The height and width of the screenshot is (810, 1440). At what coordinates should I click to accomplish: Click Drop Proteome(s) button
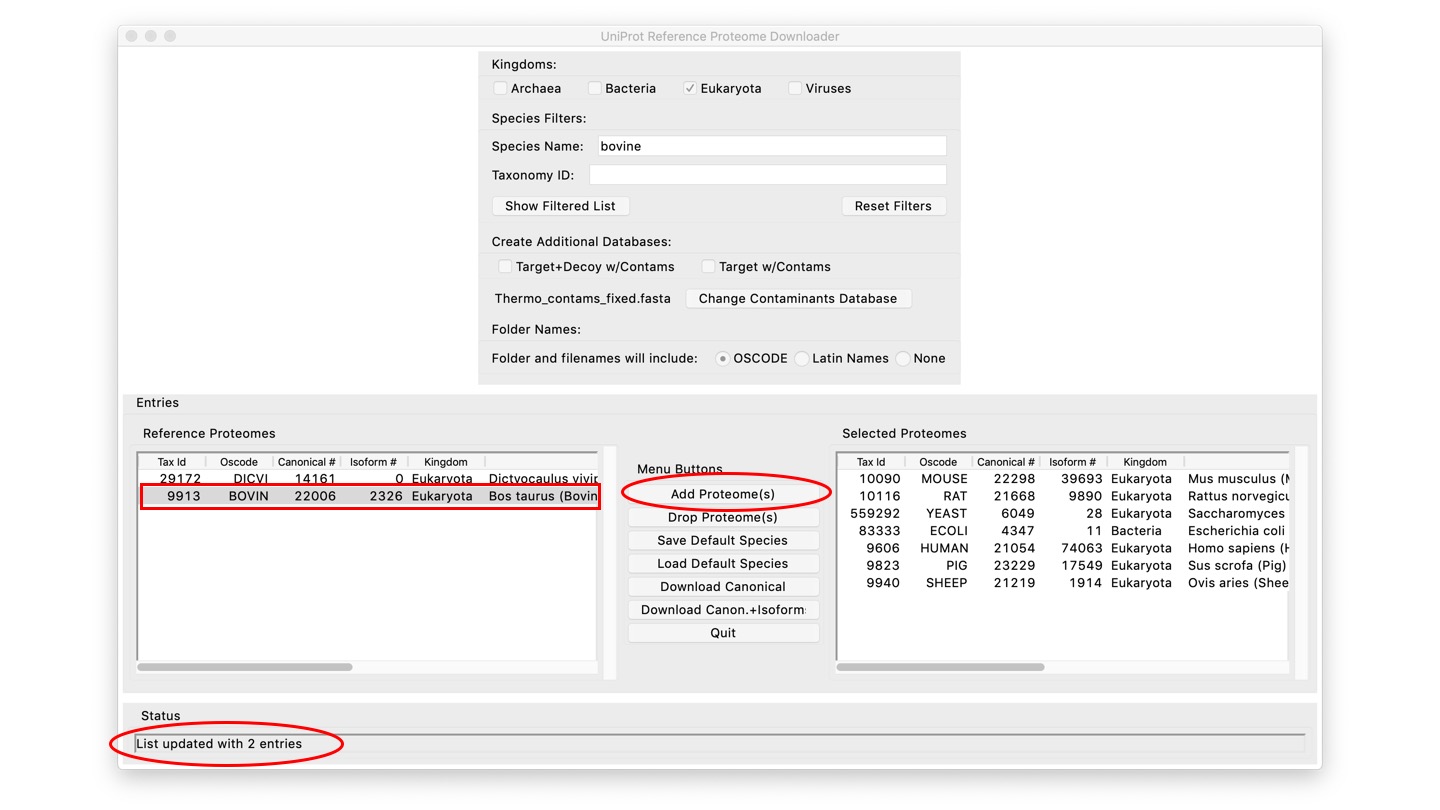pos(723,517)
